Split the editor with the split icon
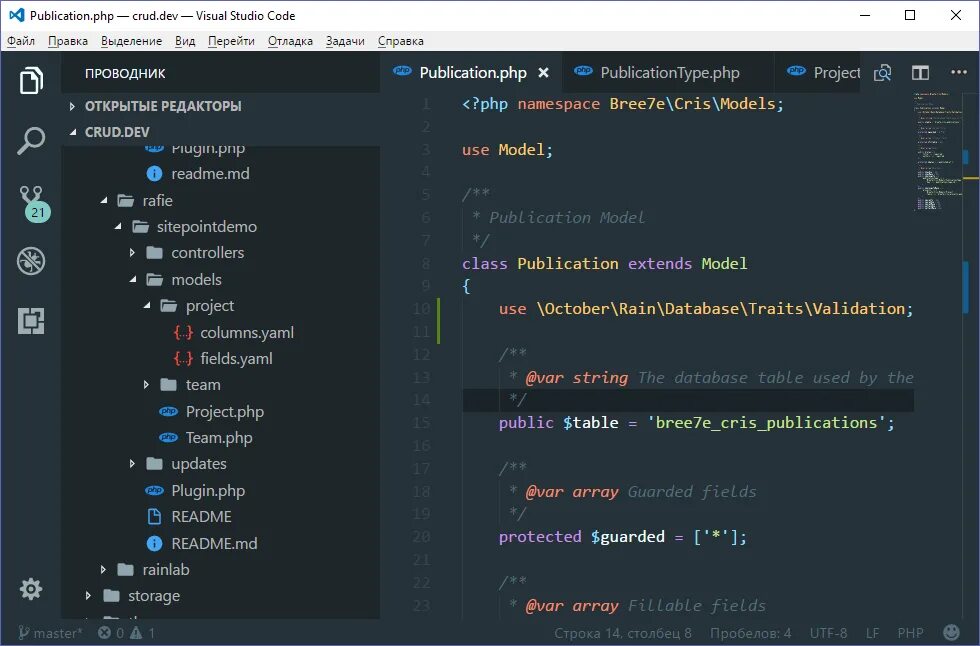980x646 pixels. (920, 72)
